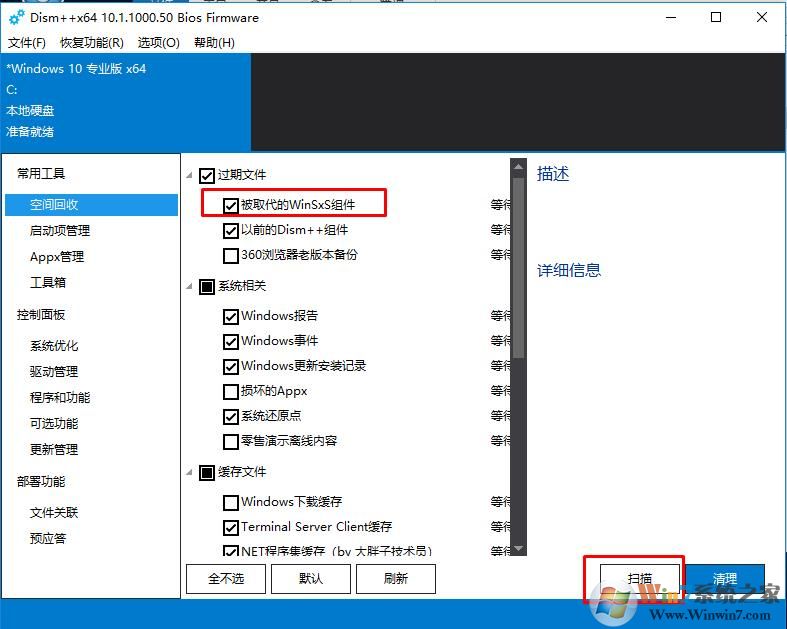Uncheck the 被取代的WinSxS组件 checkbox
This screenshot has width=787, height=629.
(x=232, y=205)
